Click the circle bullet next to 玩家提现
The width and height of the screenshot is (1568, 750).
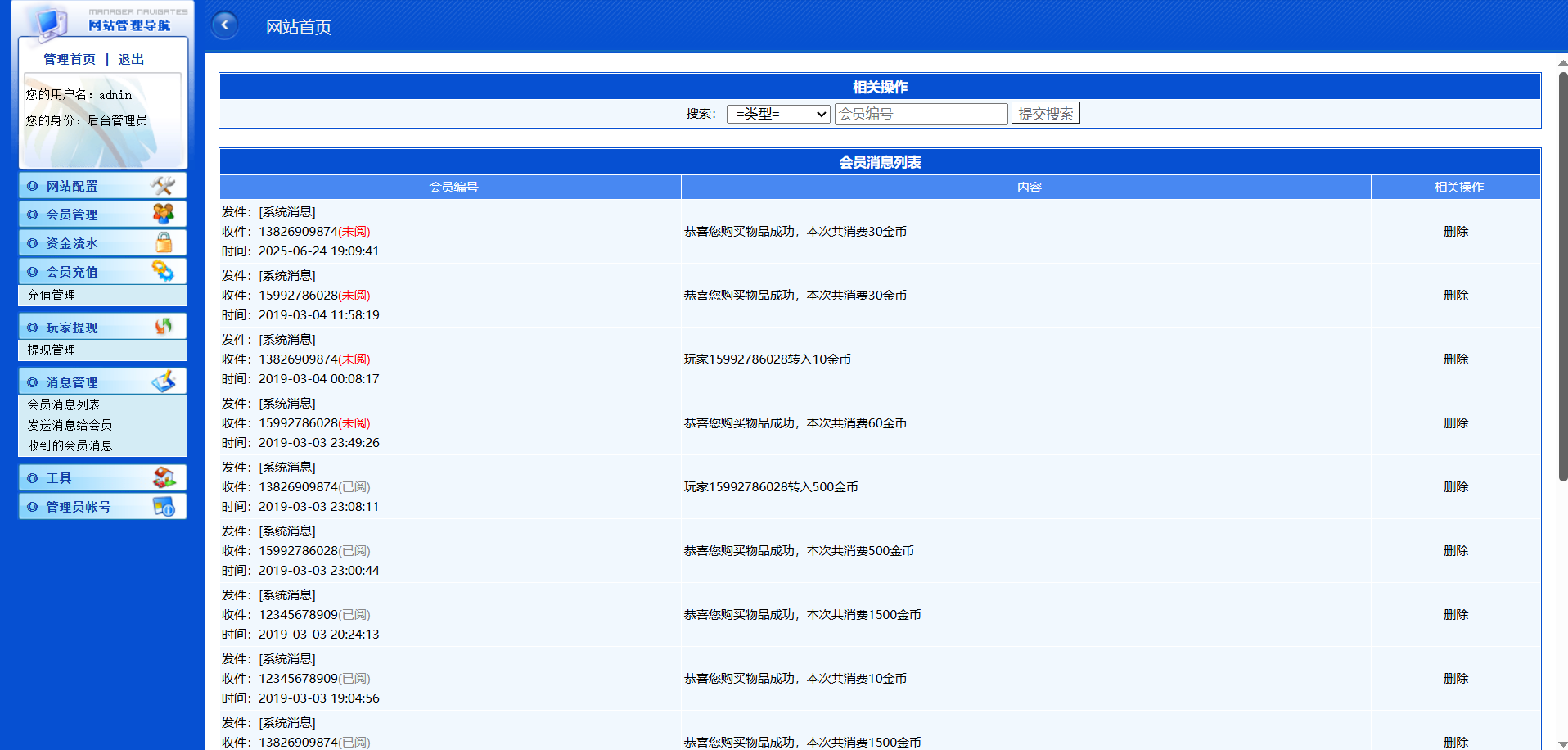coord(32,328)
